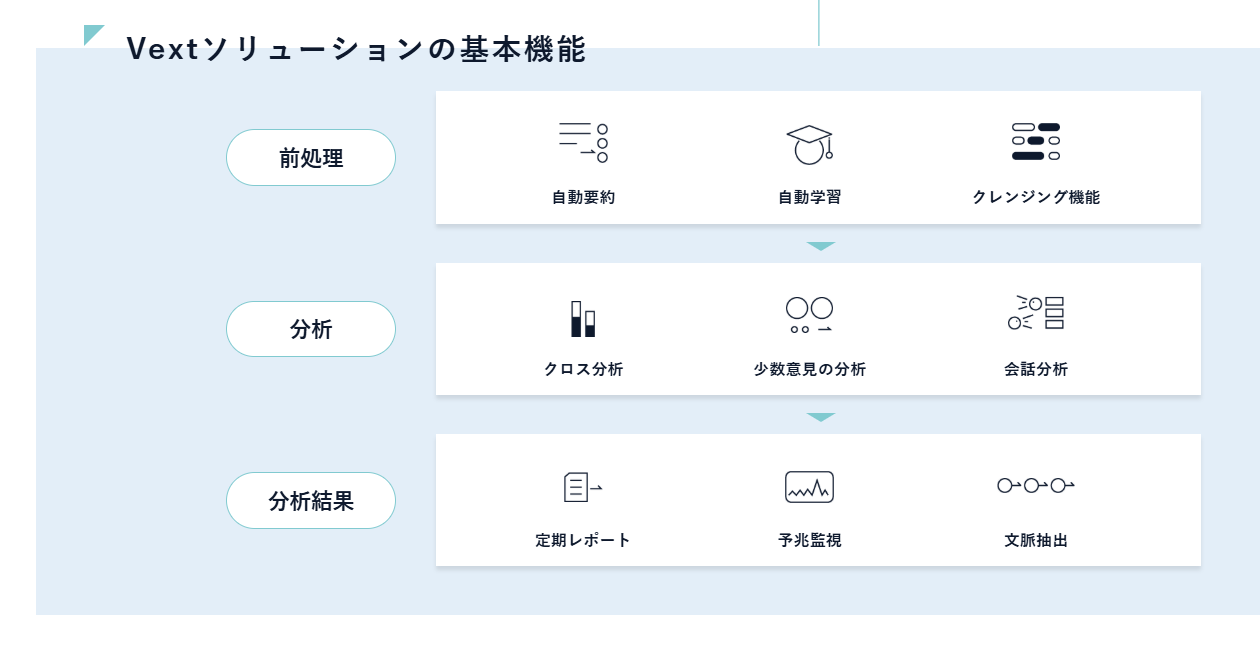This screenshot has width=1260, height=661.
Task: Click the クレンジング機能 pill-bars icon
Action: coord(1036,142)
